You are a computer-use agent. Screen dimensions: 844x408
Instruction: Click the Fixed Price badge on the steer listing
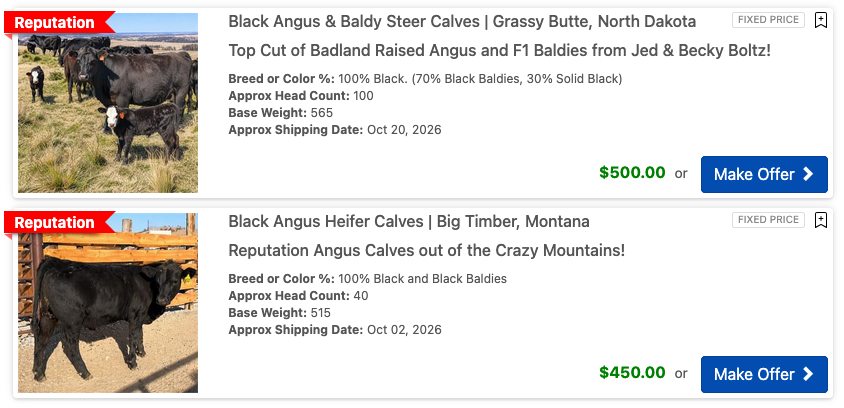coord(768,20)
